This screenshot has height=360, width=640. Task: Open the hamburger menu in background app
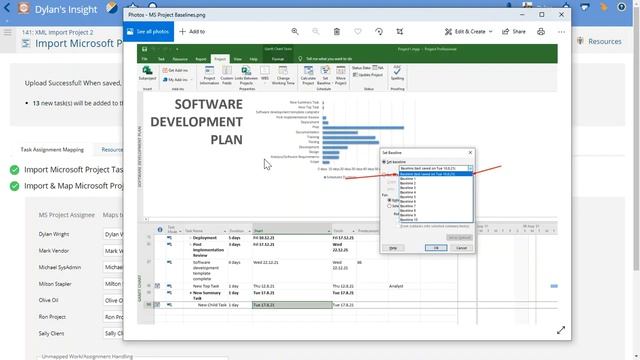click(8, 32)
